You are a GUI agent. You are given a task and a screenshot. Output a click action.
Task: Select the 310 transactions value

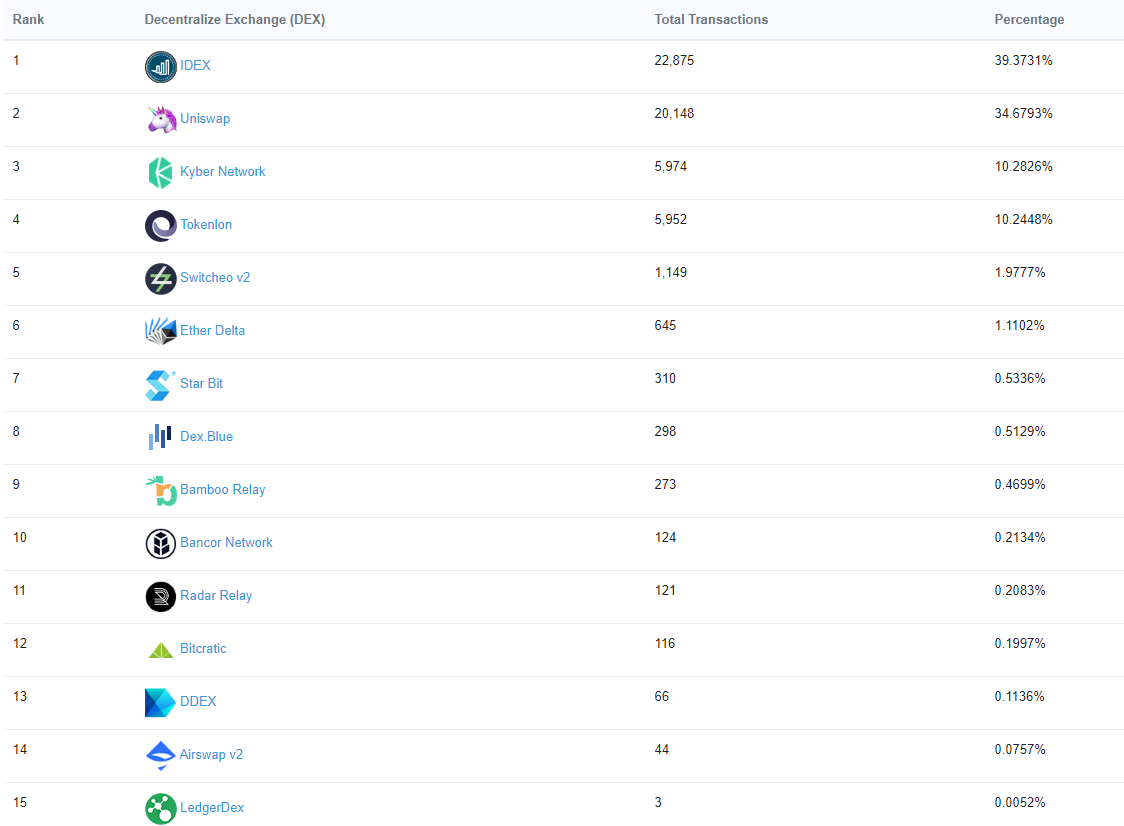[x=665, y=379]
